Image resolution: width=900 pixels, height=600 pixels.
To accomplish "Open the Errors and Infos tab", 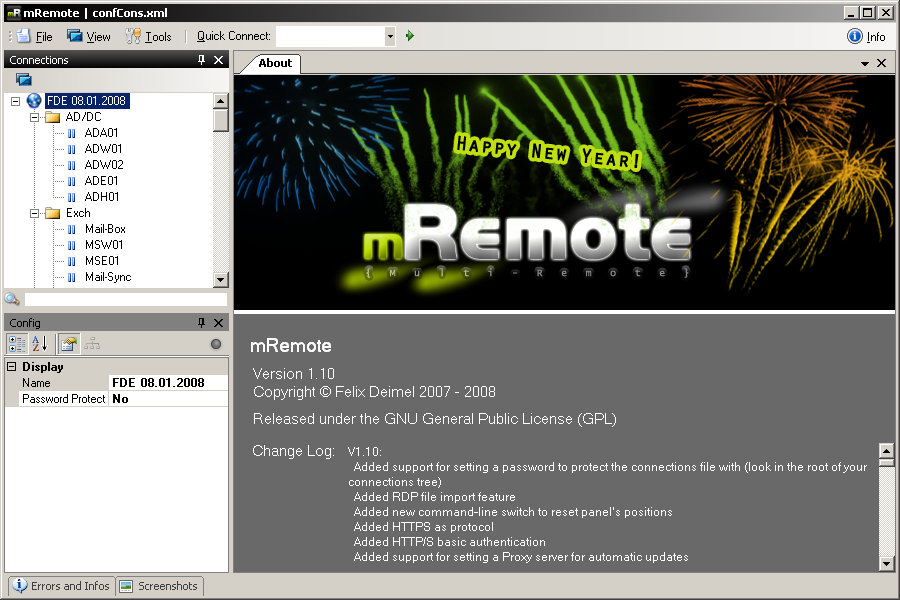I will 61,586.
